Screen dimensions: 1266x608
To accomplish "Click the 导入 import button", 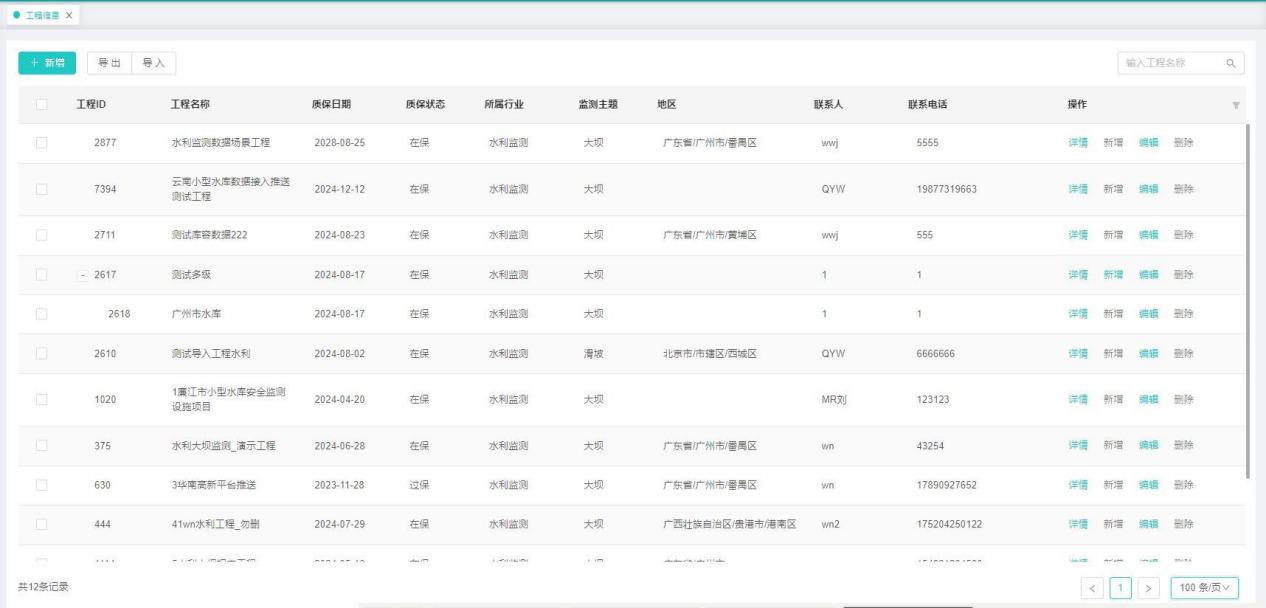I will pyautogui.click(x=153, y=63).
